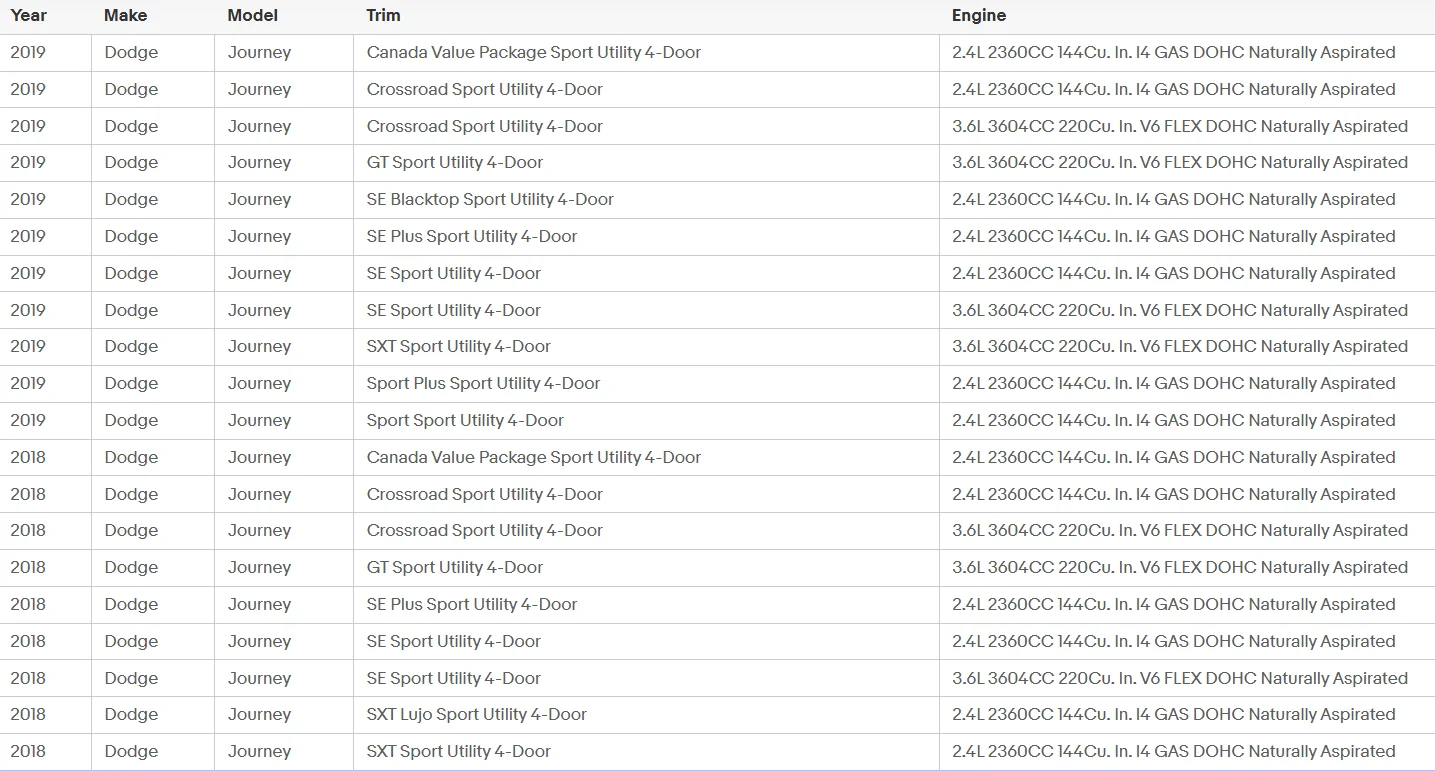This screenshot has width=1435, height=771.
Task: Click 'Crossroad Sport Utility 4-Door' in 2018 3.6L row
Action: [485, 530]
